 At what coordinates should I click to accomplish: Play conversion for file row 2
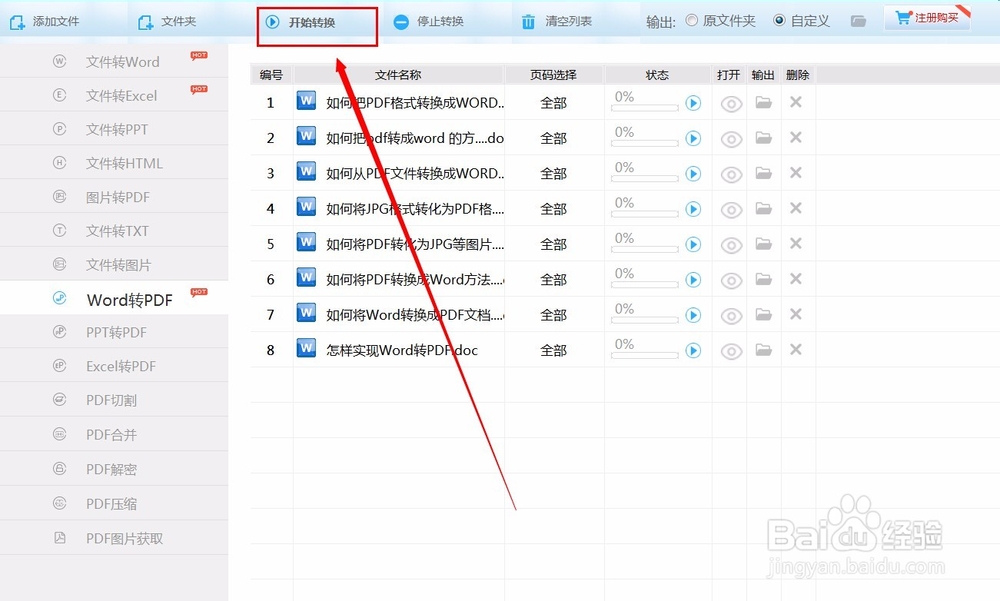pyautogui.click(x=693, y=138)
